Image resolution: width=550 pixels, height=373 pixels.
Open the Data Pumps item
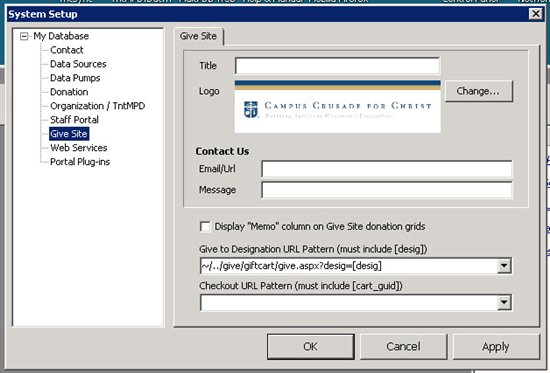tap(75, 78)
